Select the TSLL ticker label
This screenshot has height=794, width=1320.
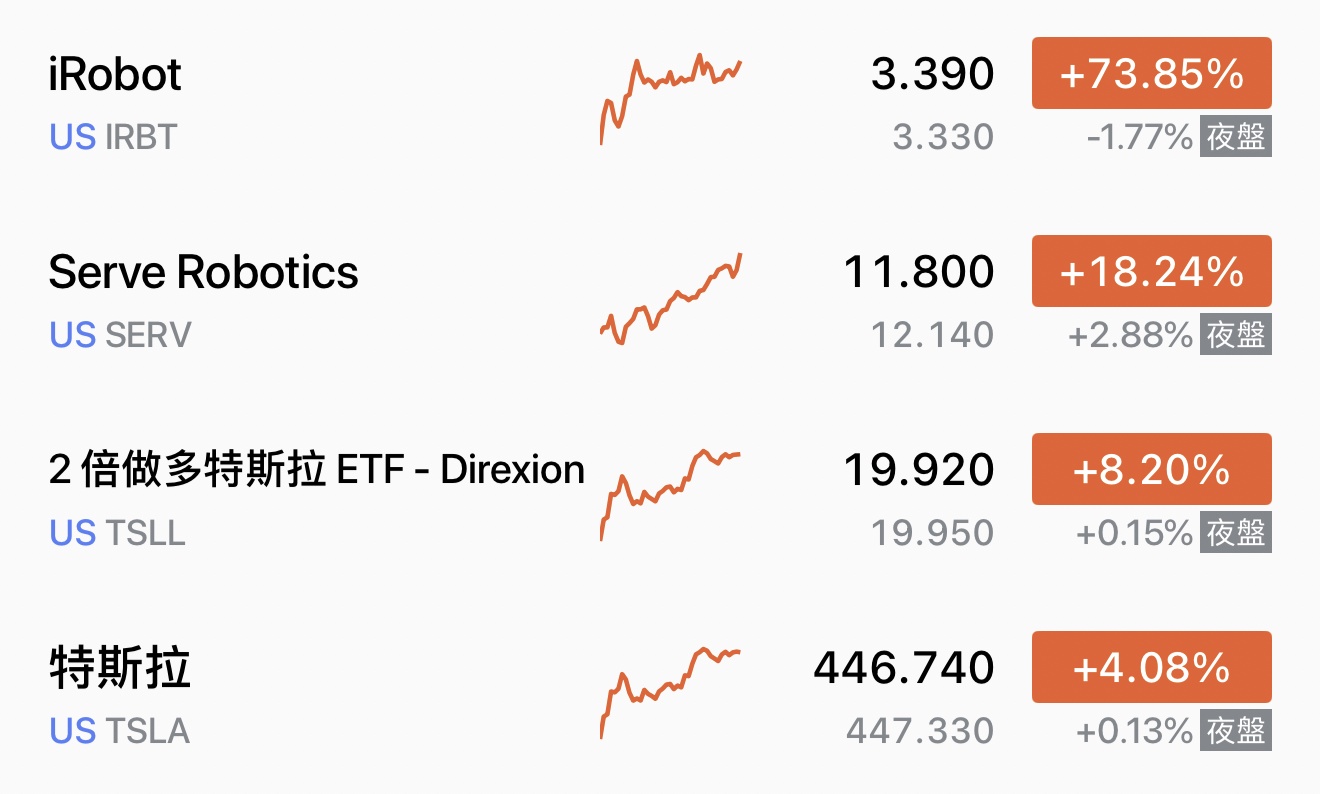click(x=145, y=533)
